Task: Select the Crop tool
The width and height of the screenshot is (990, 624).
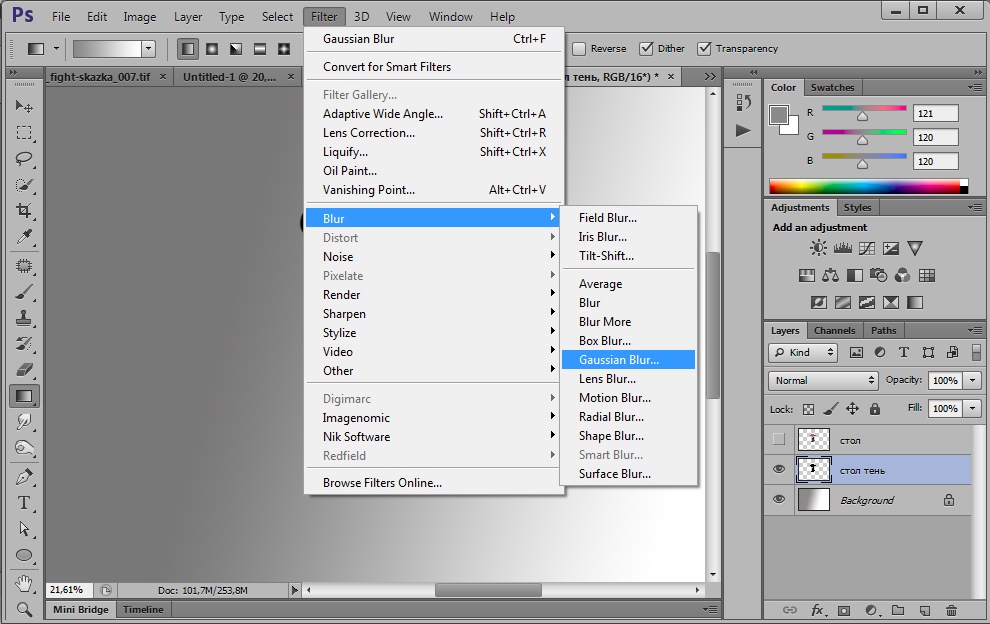Action: tap(24, 211)
